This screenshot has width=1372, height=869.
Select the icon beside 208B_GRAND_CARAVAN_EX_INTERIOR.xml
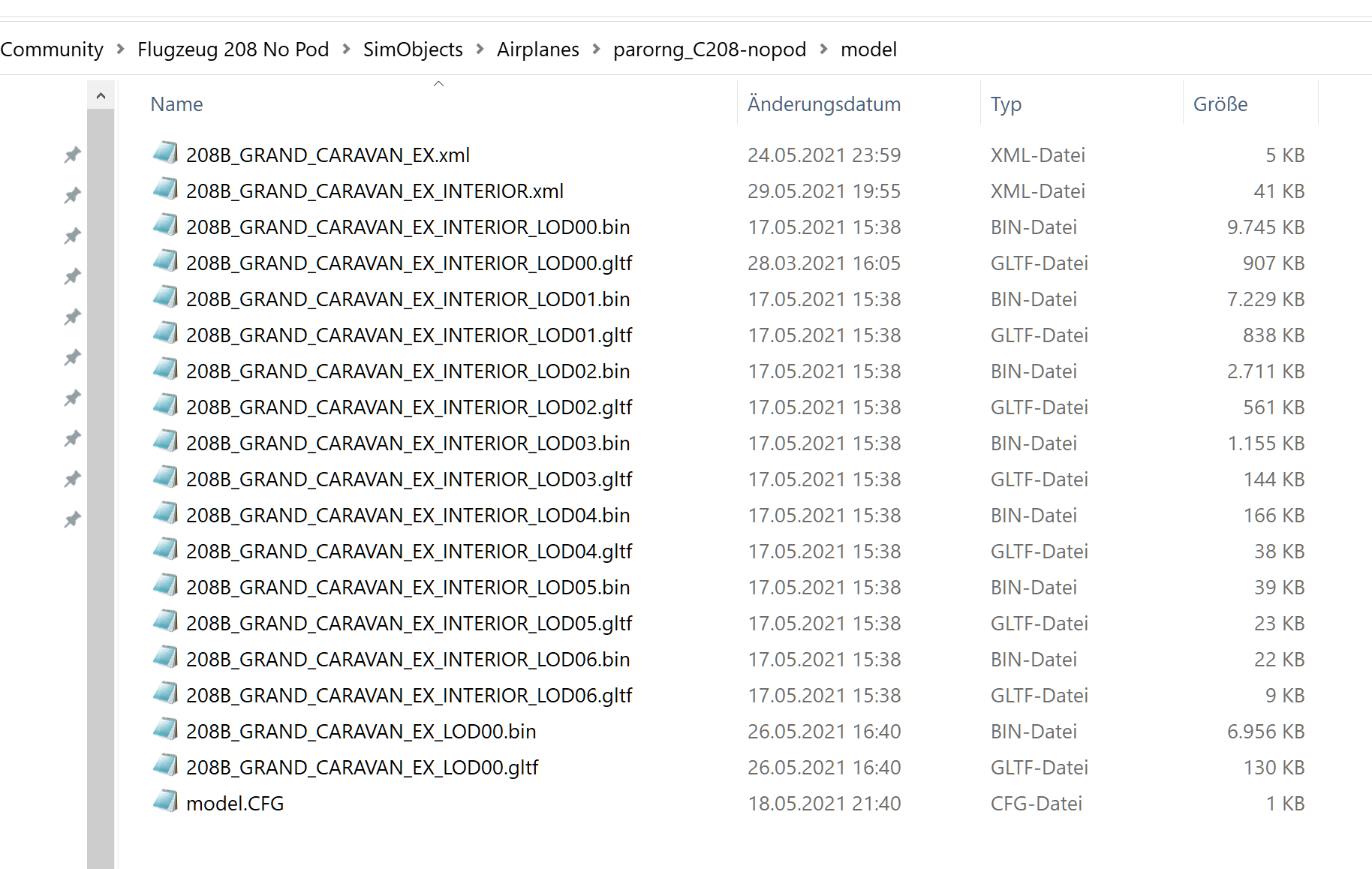(165, 189)
